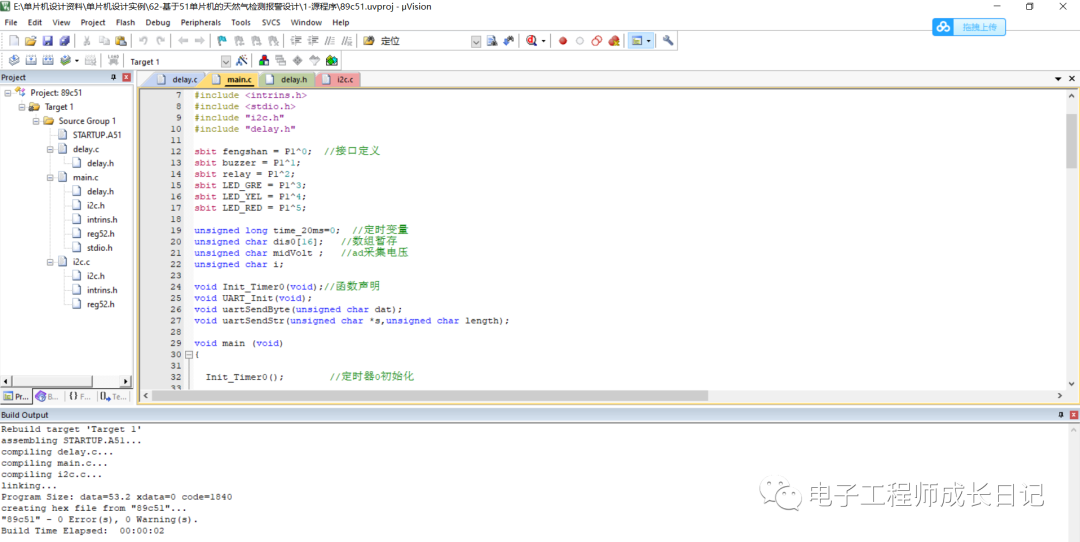Screen dimensions: 1080x542
Task: Open the Target 1 dropdown
Action: coord(226,62)
